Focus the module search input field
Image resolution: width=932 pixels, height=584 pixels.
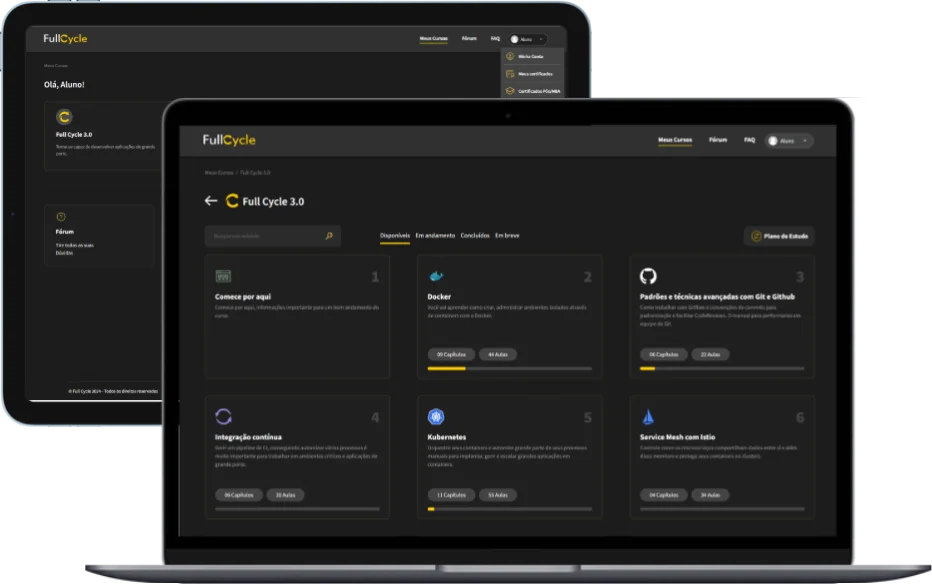click(273, 236)
